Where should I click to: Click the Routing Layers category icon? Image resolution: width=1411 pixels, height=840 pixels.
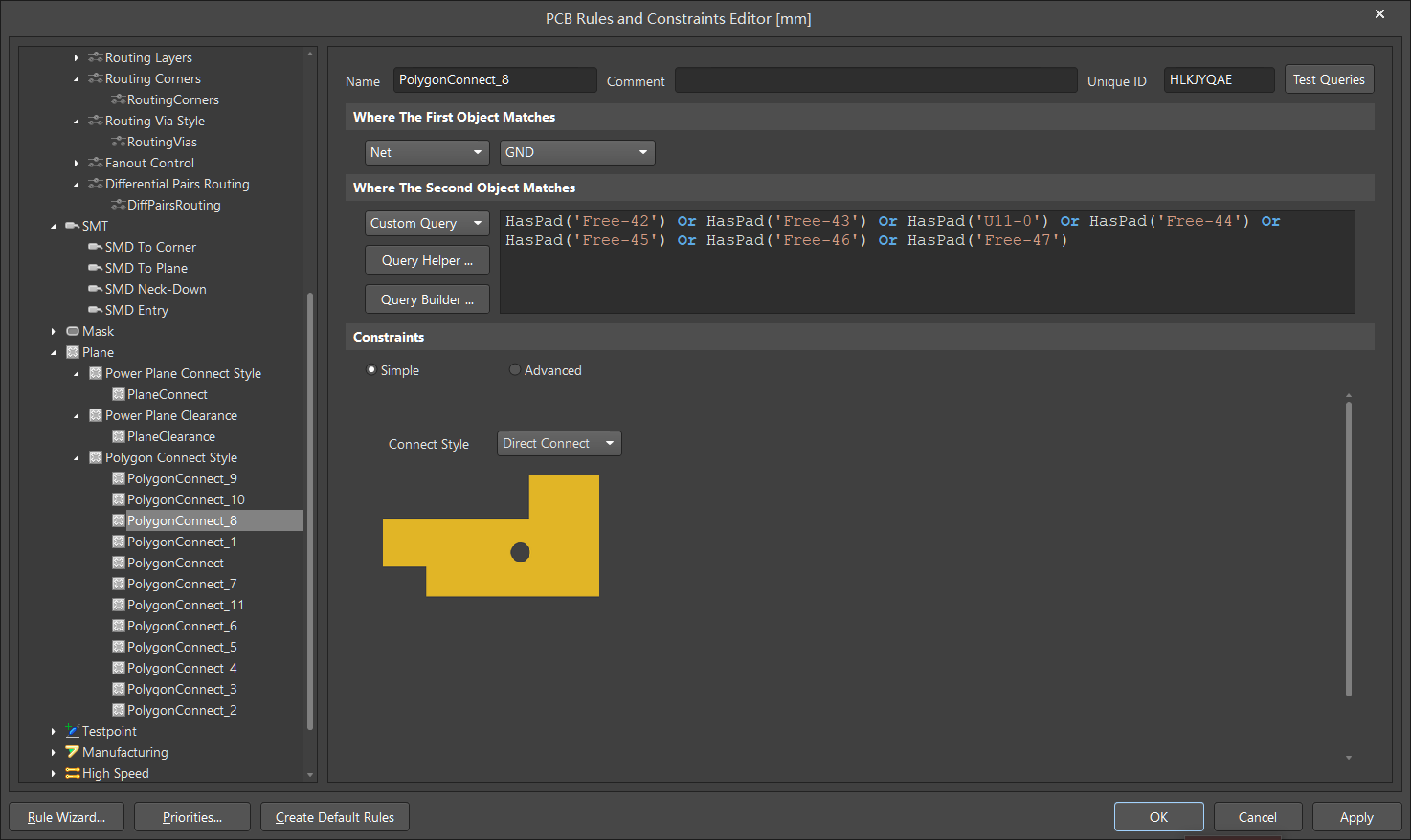[96, 57]
